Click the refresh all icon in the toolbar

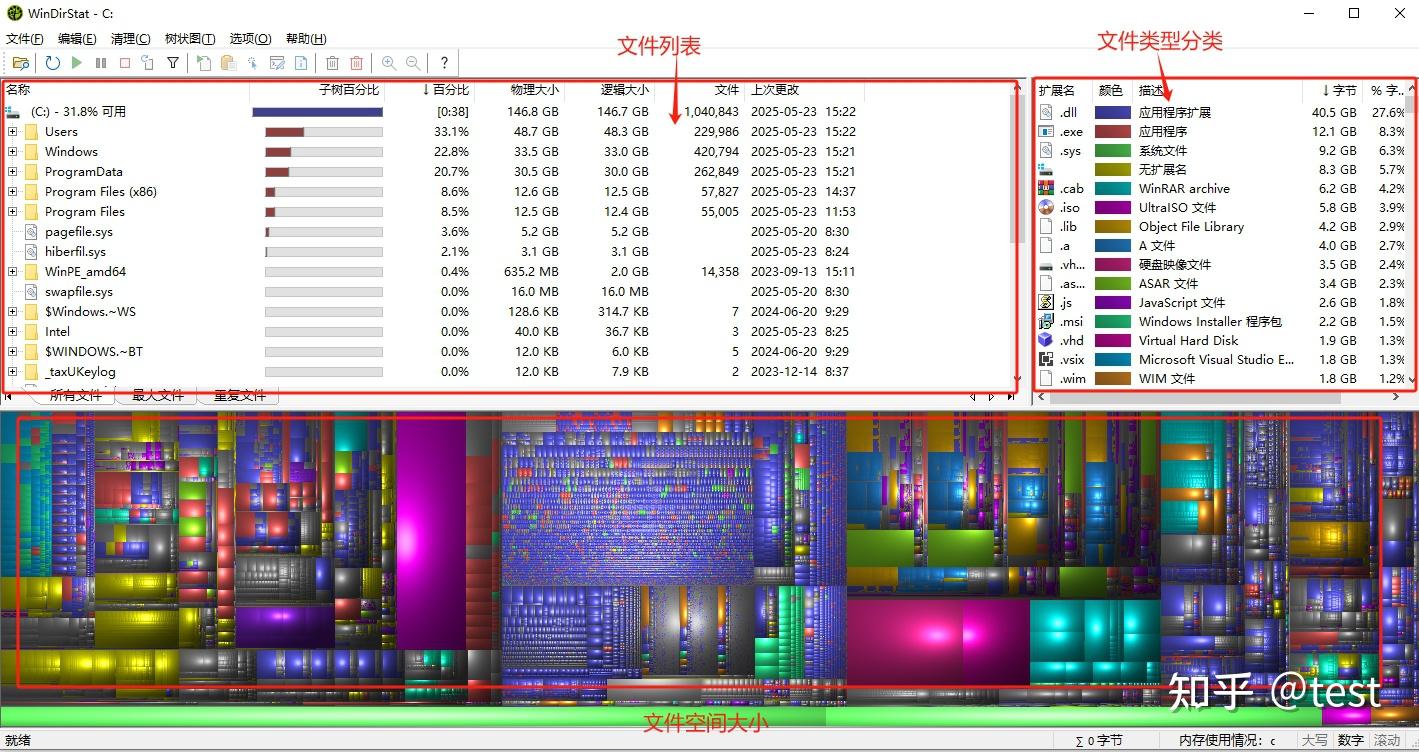pos(52,62)
